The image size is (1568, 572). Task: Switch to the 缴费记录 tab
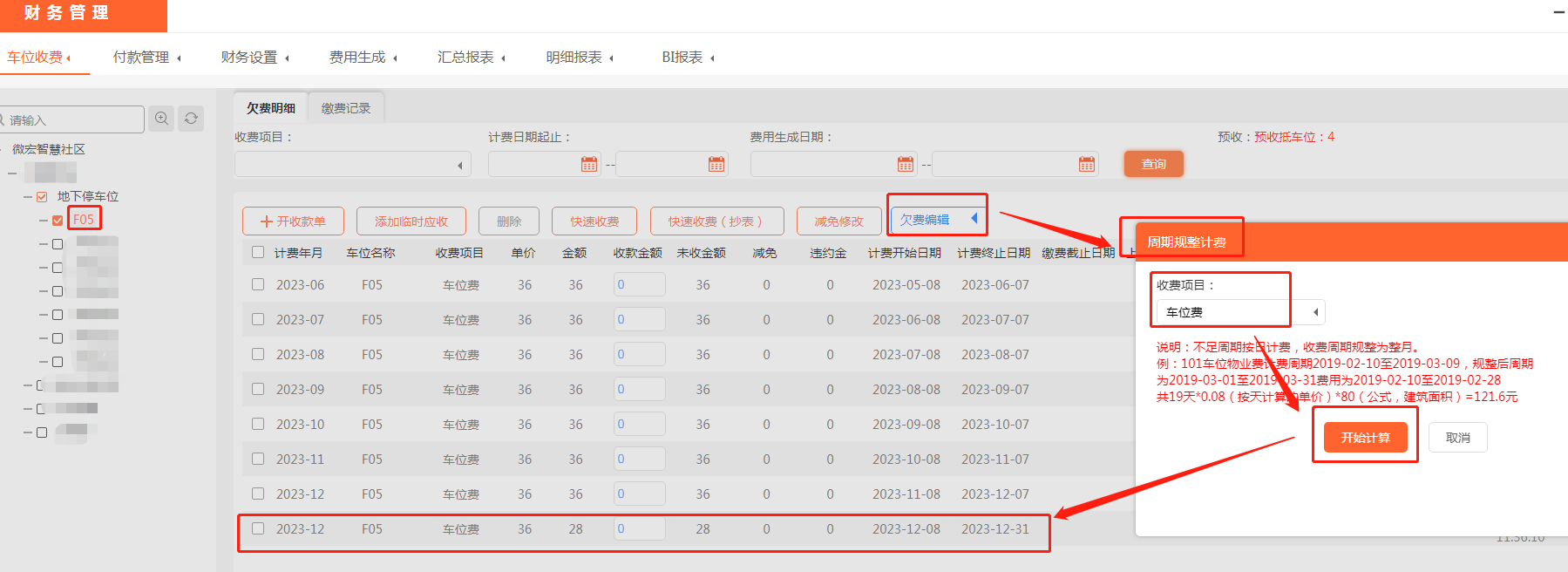pyautogui.click(x=346, y=108)
